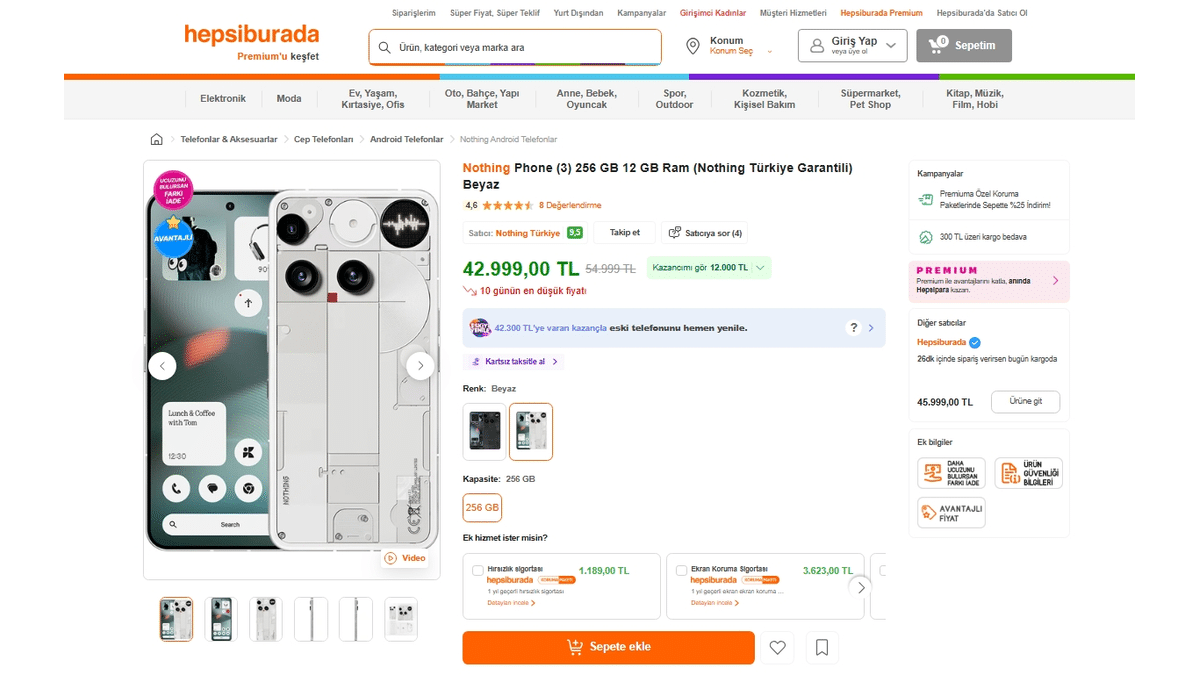Screen dimensions: 1200x675
Task: Click the trade-in help question mark
Action: click(x=853, y=327)
